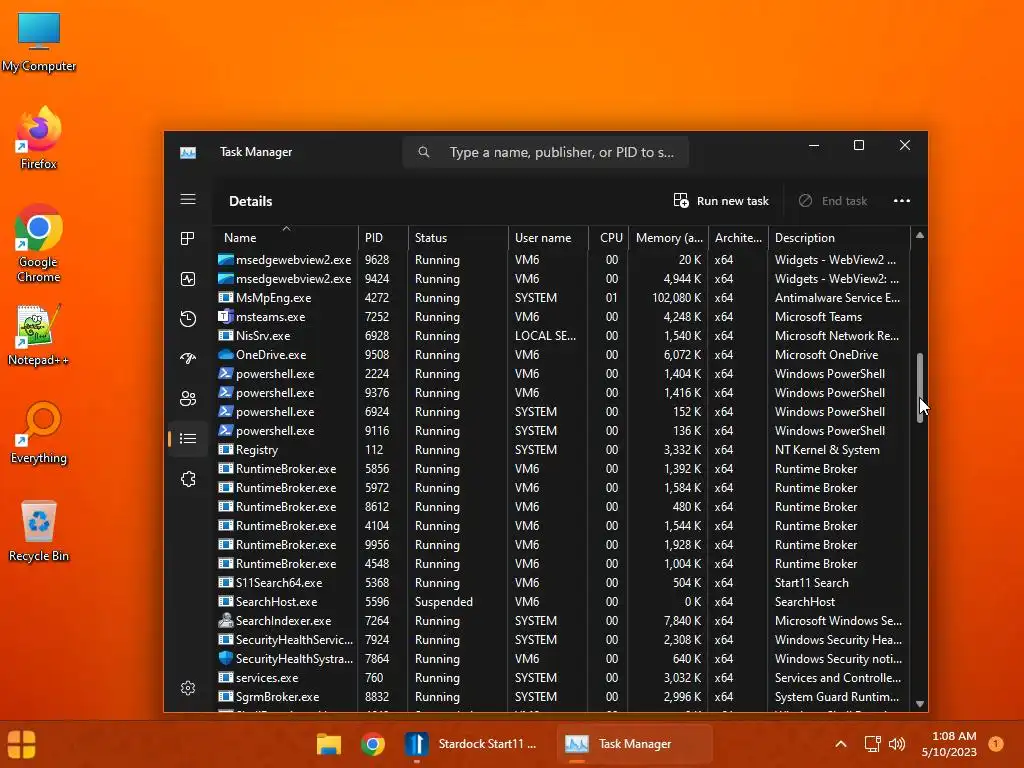Screen dimensions: 1024x768
Task: Sort by the Architecture column header
Action: coord(739,238)
